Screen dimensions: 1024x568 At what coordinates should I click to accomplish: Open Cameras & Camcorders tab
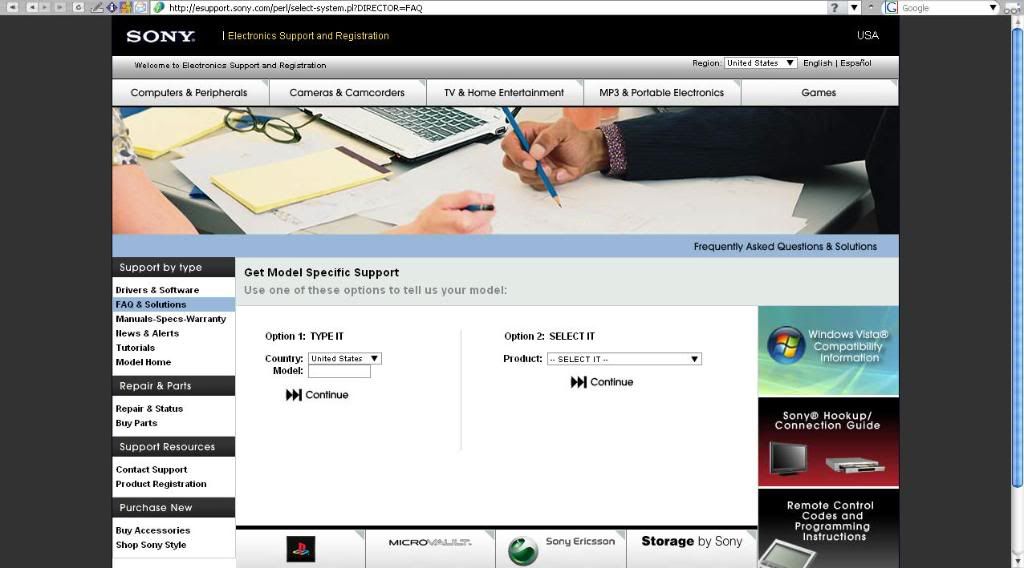pyautogui.click(x=347, y=93)
